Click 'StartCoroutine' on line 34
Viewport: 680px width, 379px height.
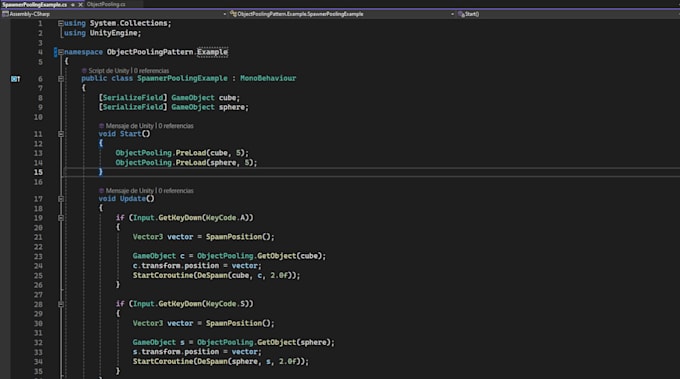[x=163, y=362]
